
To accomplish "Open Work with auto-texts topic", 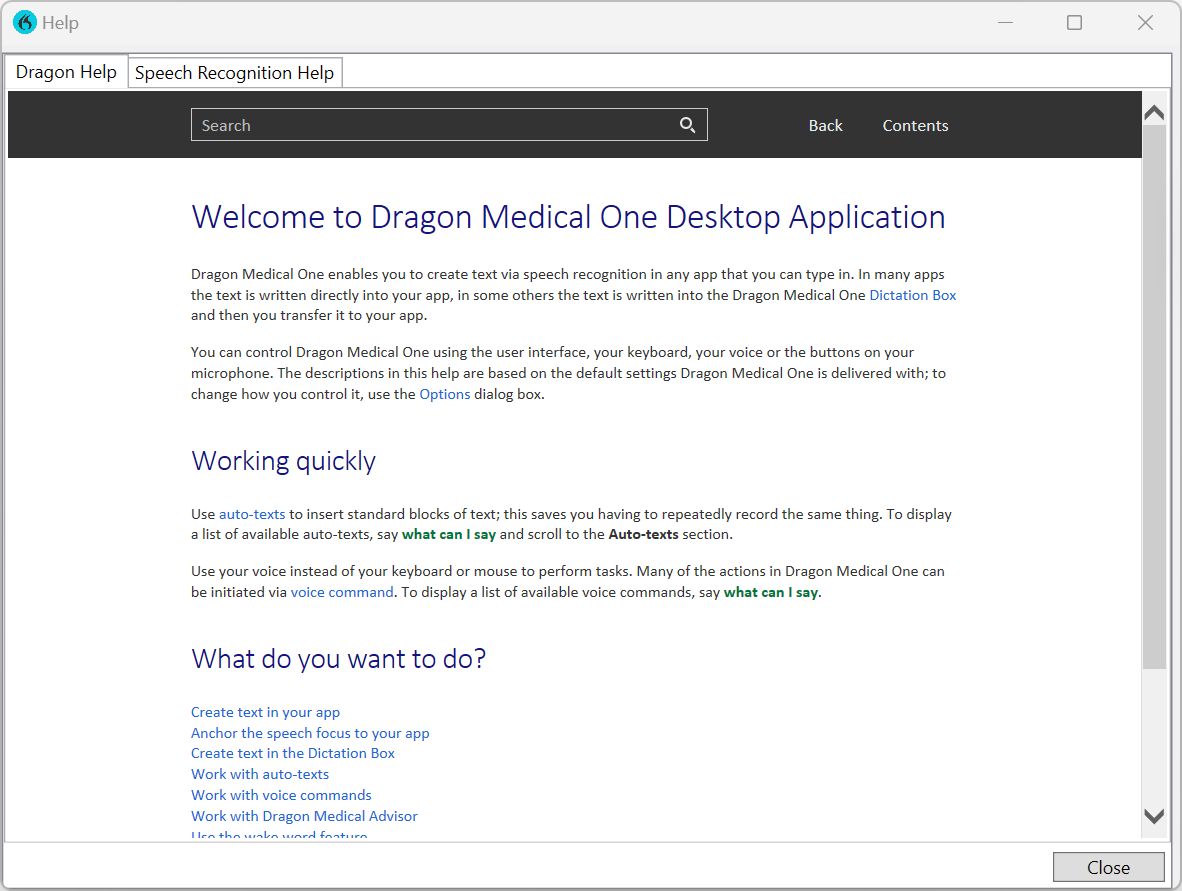I will tap(259, 773).
